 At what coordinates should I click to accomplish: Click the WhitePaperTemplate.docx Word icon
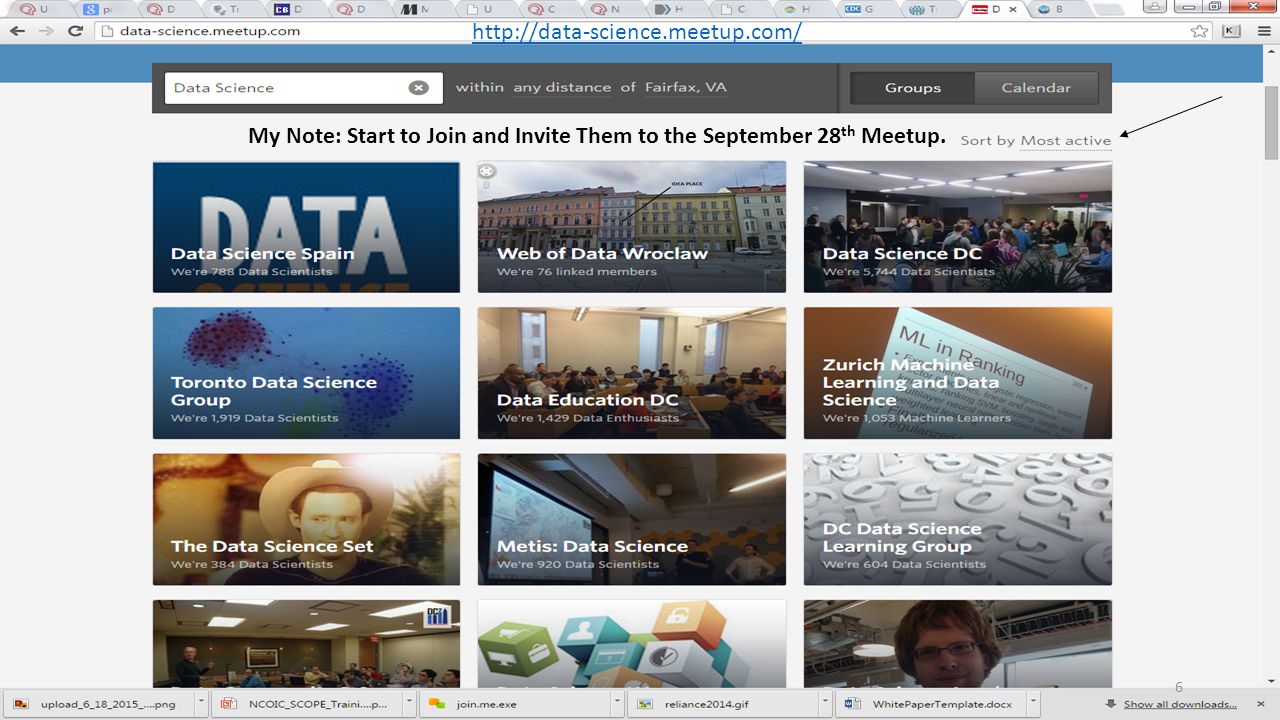pos(853,704)
